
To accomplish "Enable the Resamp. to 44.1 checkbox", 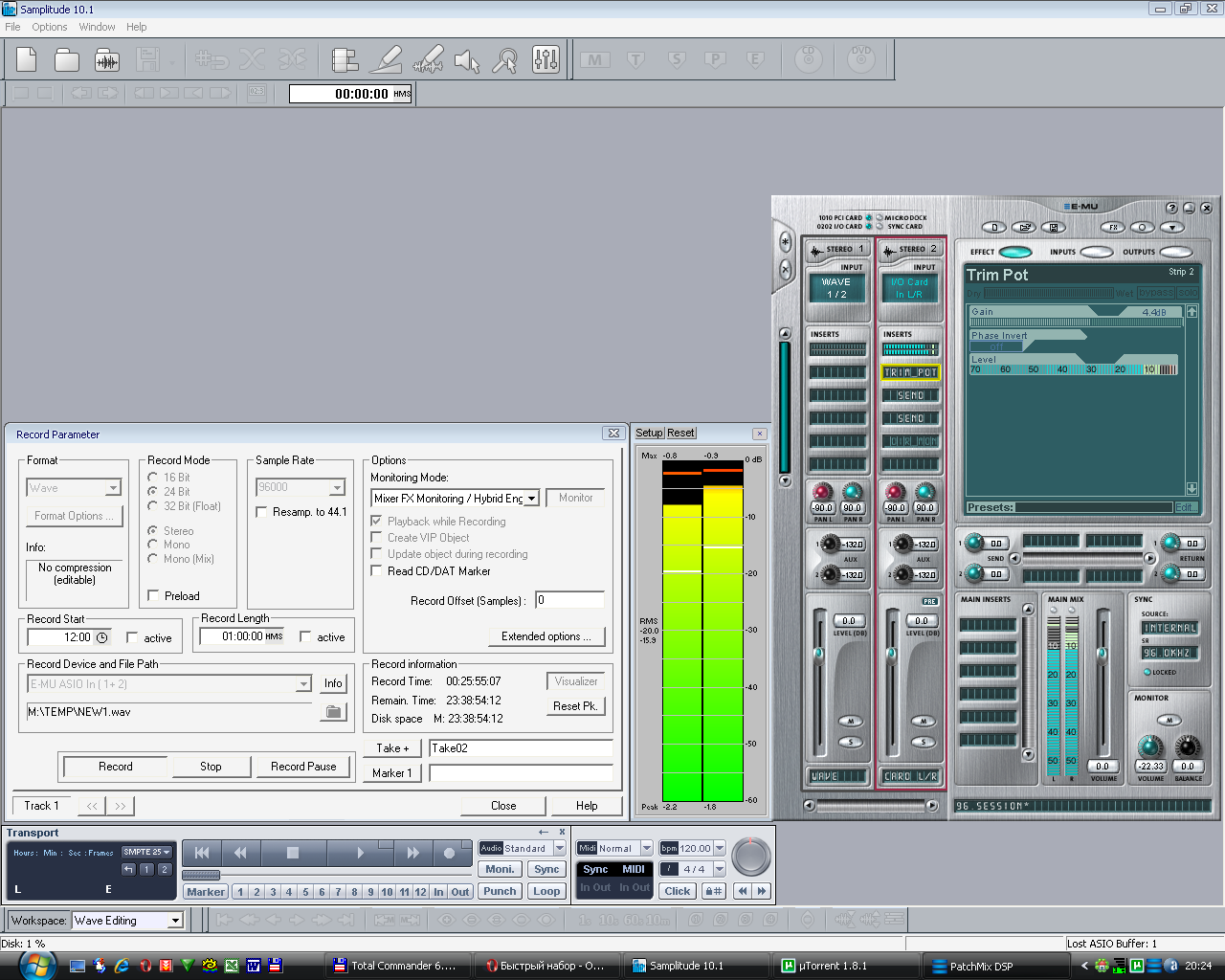I will (261, 512).
